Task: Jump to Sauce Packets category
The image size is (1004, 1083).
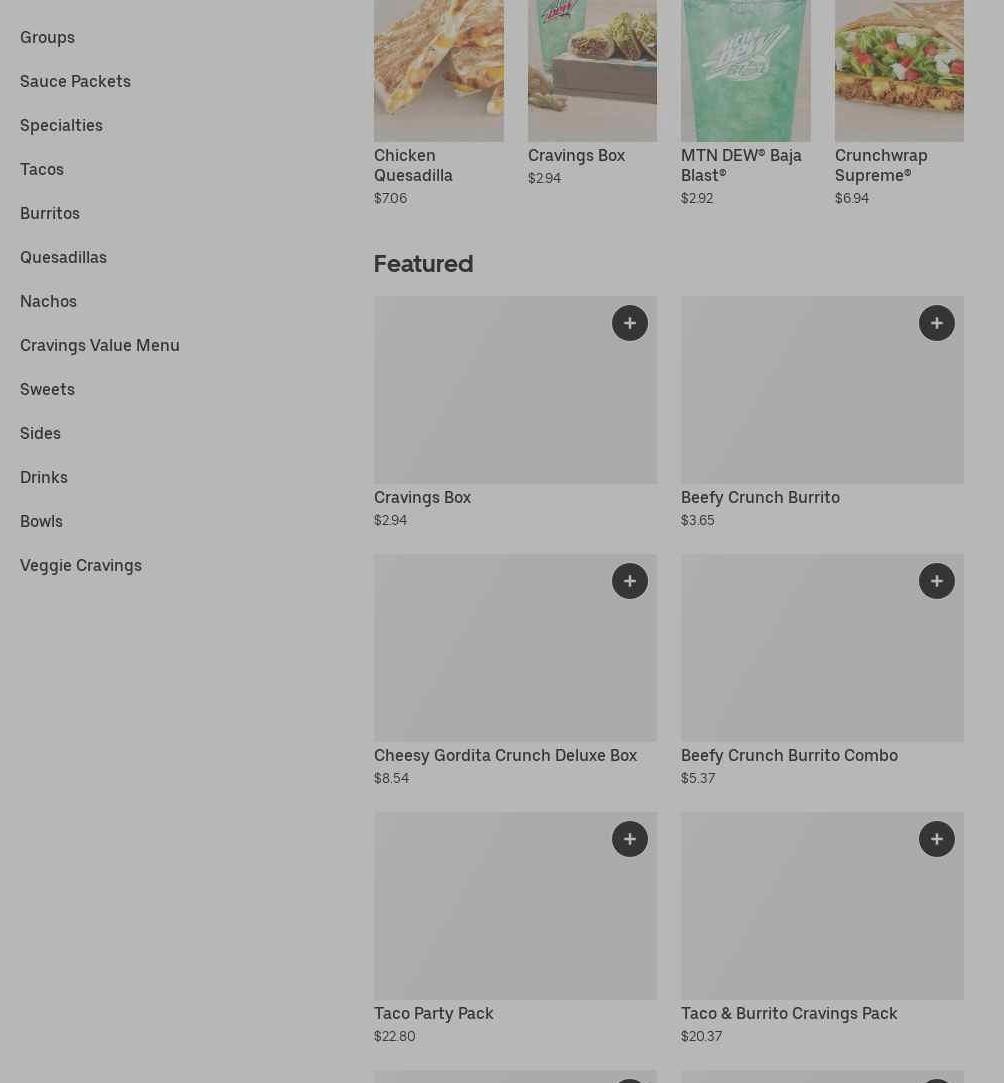Action: point(75,82)
